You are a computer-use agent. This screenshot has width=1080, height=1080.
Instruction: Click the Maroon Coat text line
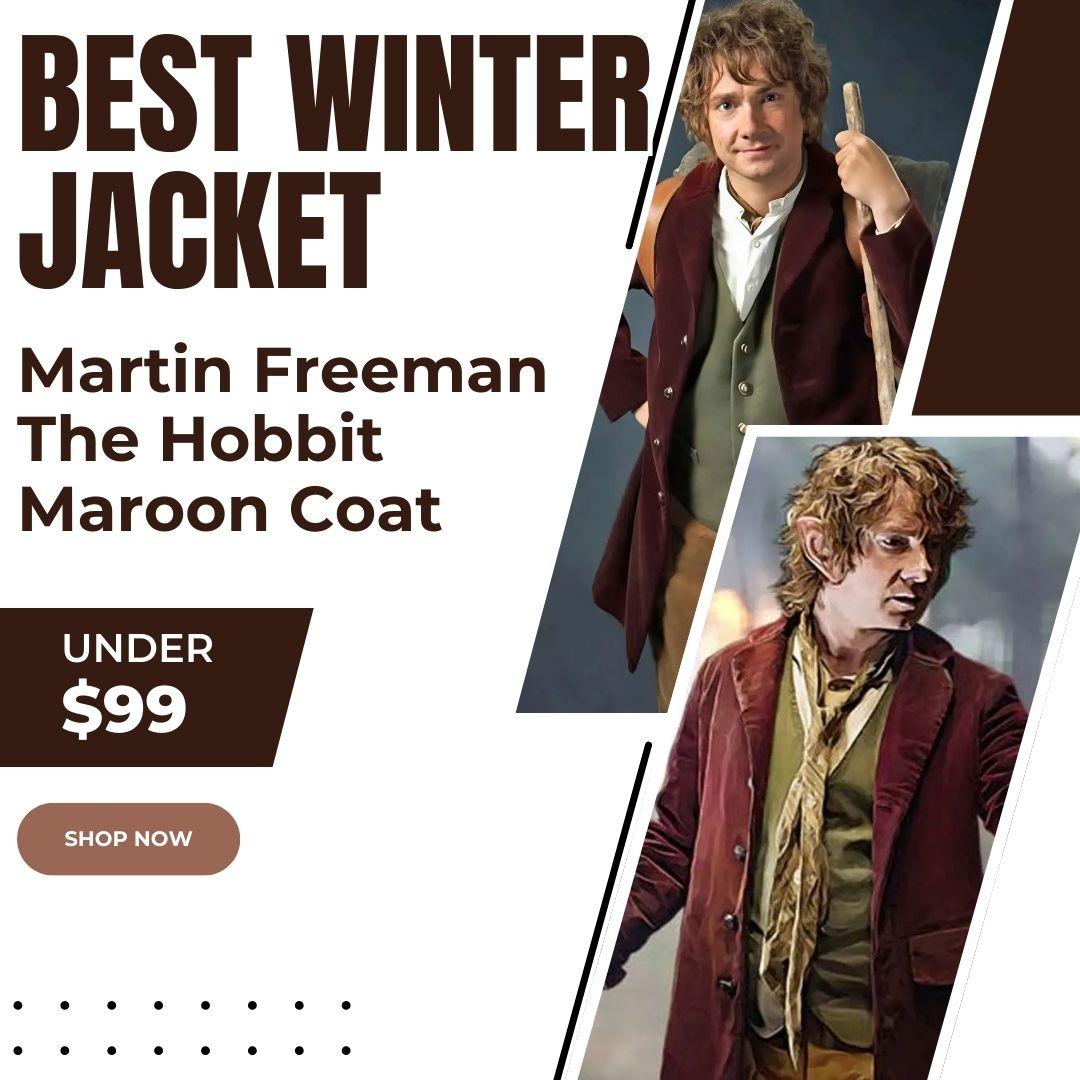(x=231, y=509)
